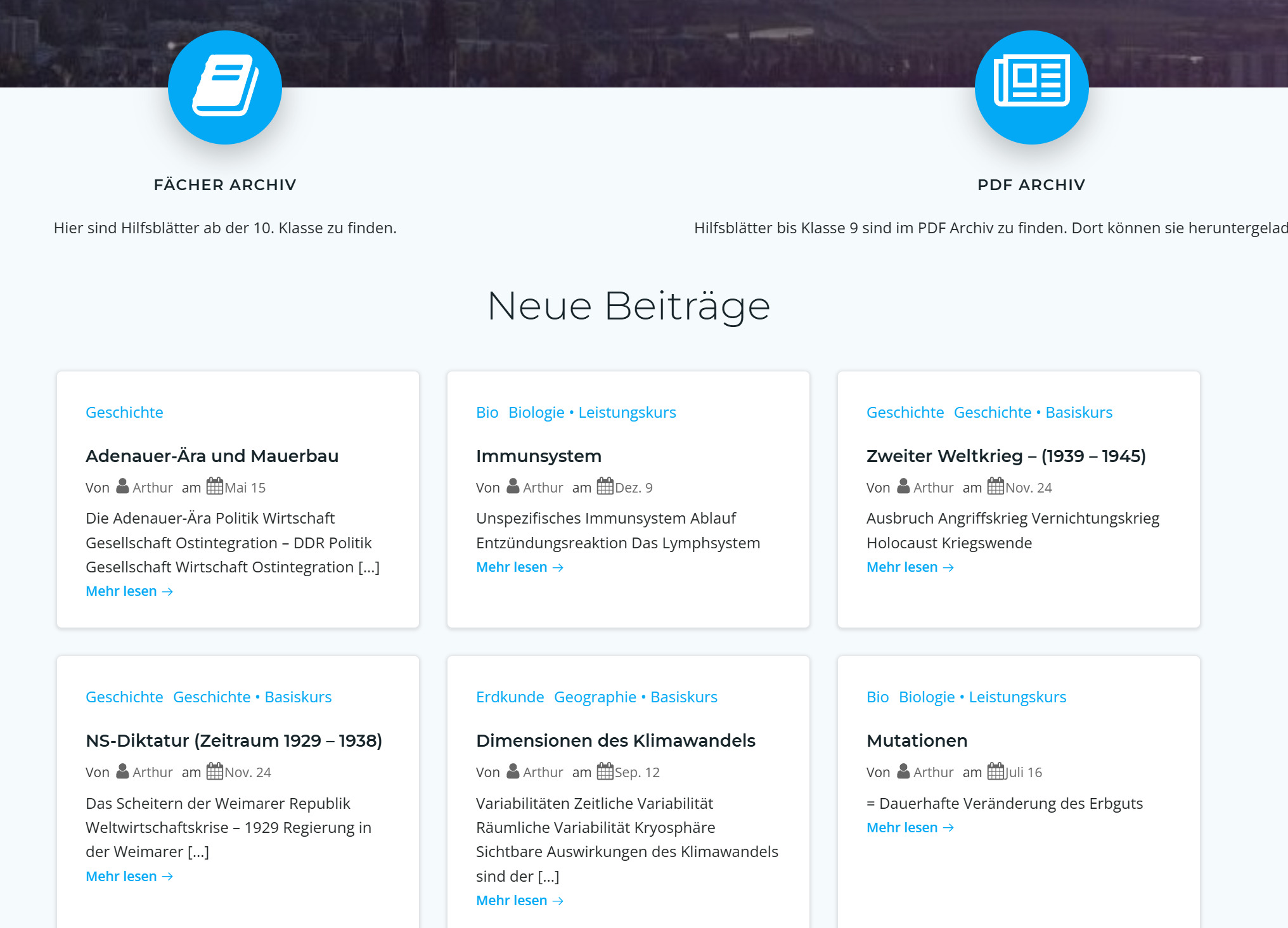This screenshot has width=1288, height=928.
Task: Click the Fächer Archiv book icon
Action: [x=225, y=87]
